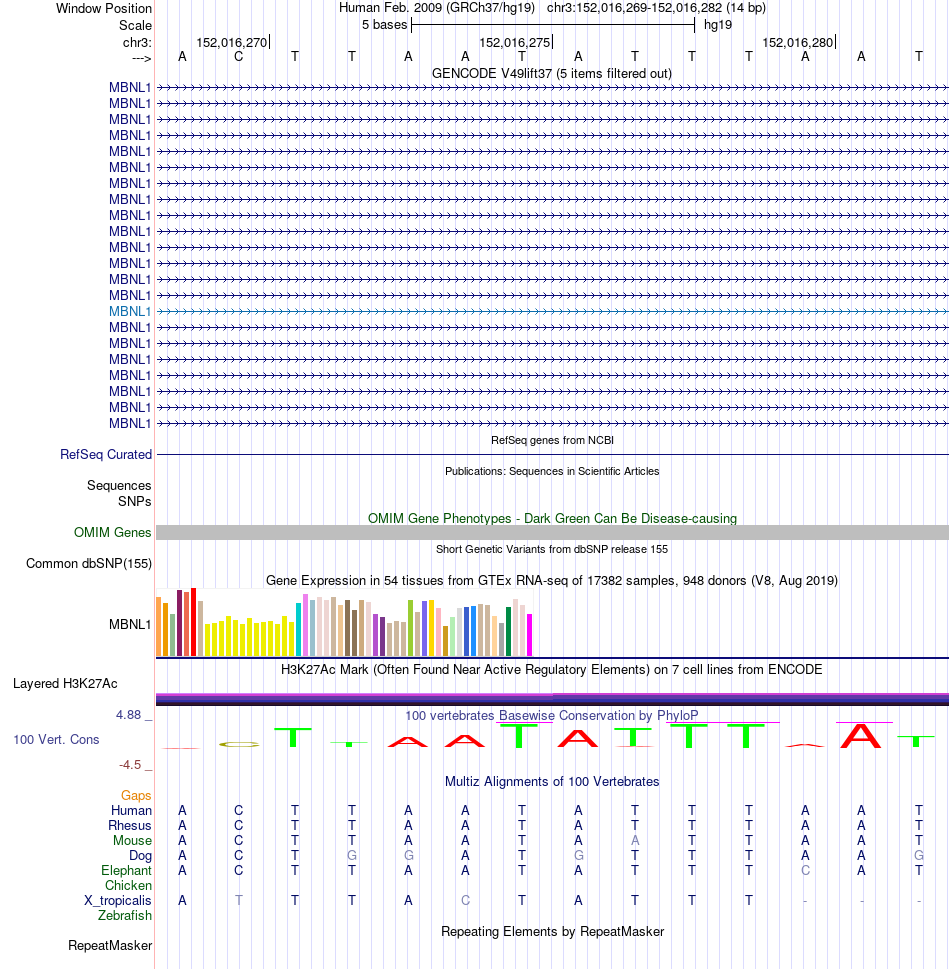The width and height of the screenshot is (950, 969).
Task: Click 'Publications: Sequences in Scientific Articles' title
Action: click(552, 471)
